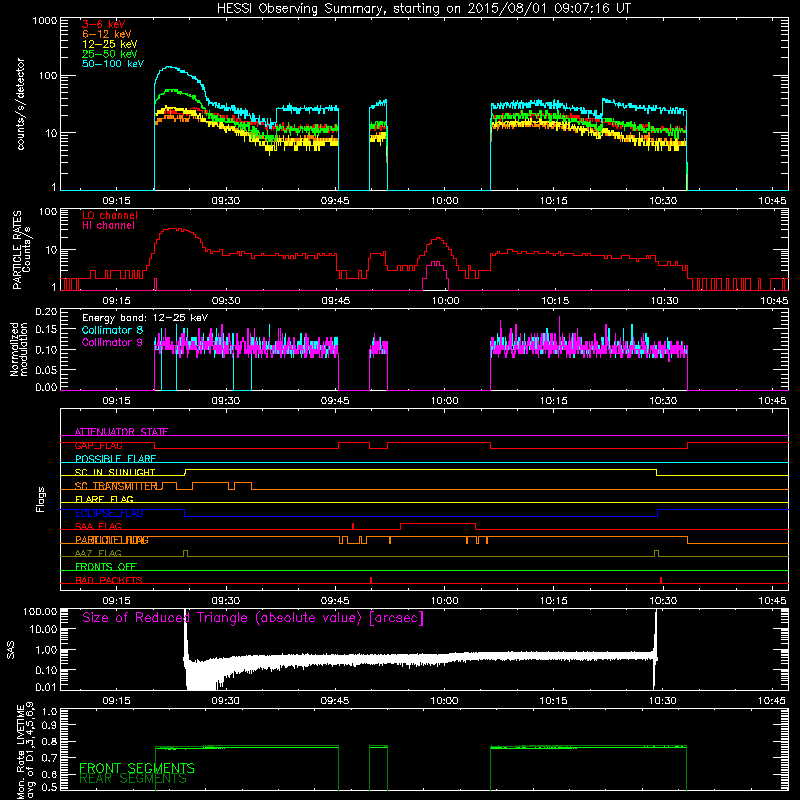Screen dimensions: 800x800
Task: Select the SAA_FLAG label
Action: (98, 527)
